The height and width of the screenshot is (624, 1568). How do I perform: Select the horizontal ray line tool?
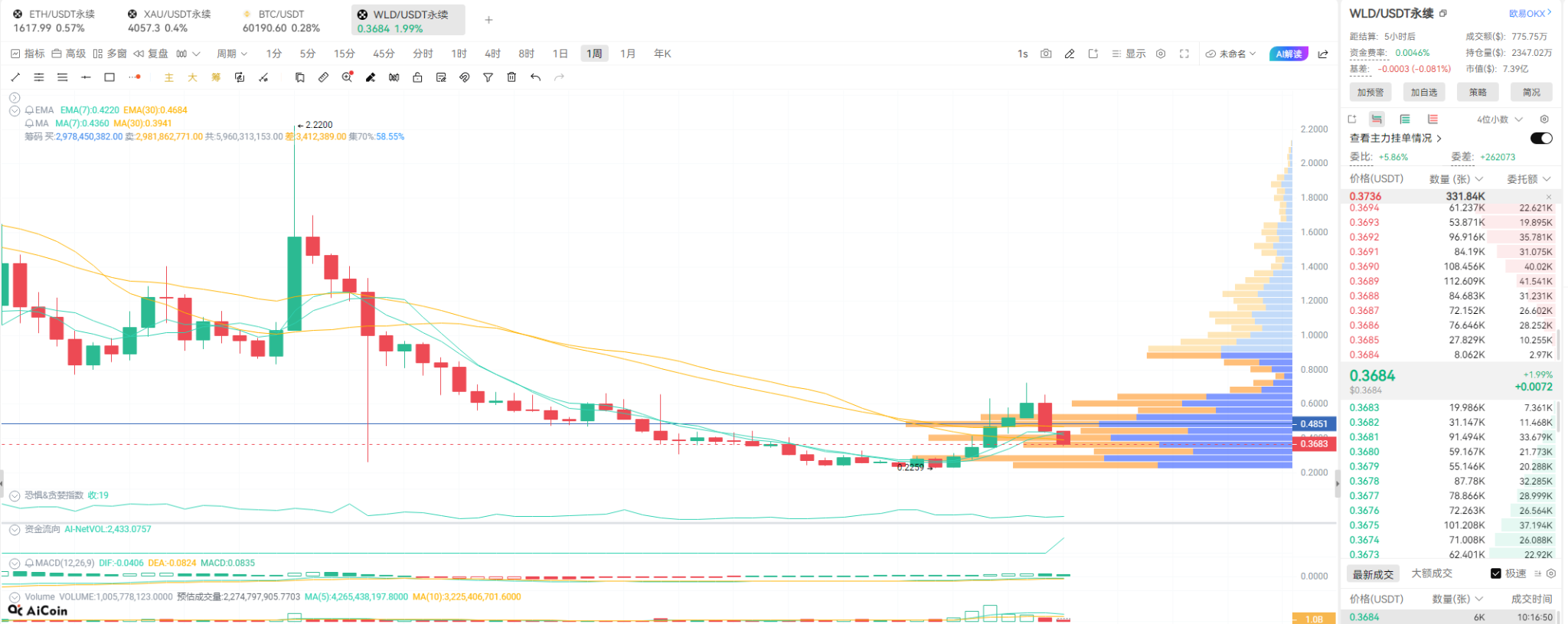pyautogui.click(x=86, y=77)
